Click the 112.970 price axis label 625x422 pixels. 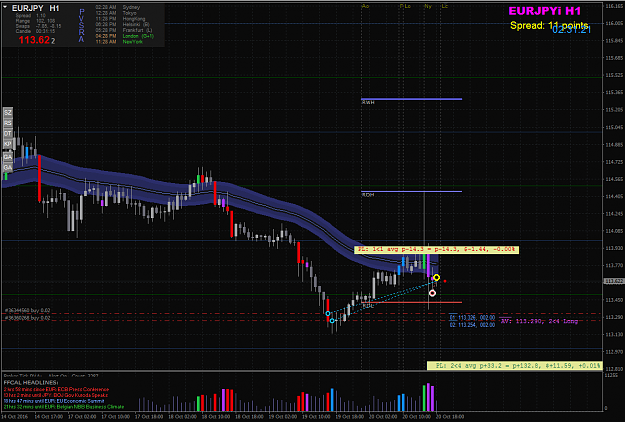pos(614,351)
